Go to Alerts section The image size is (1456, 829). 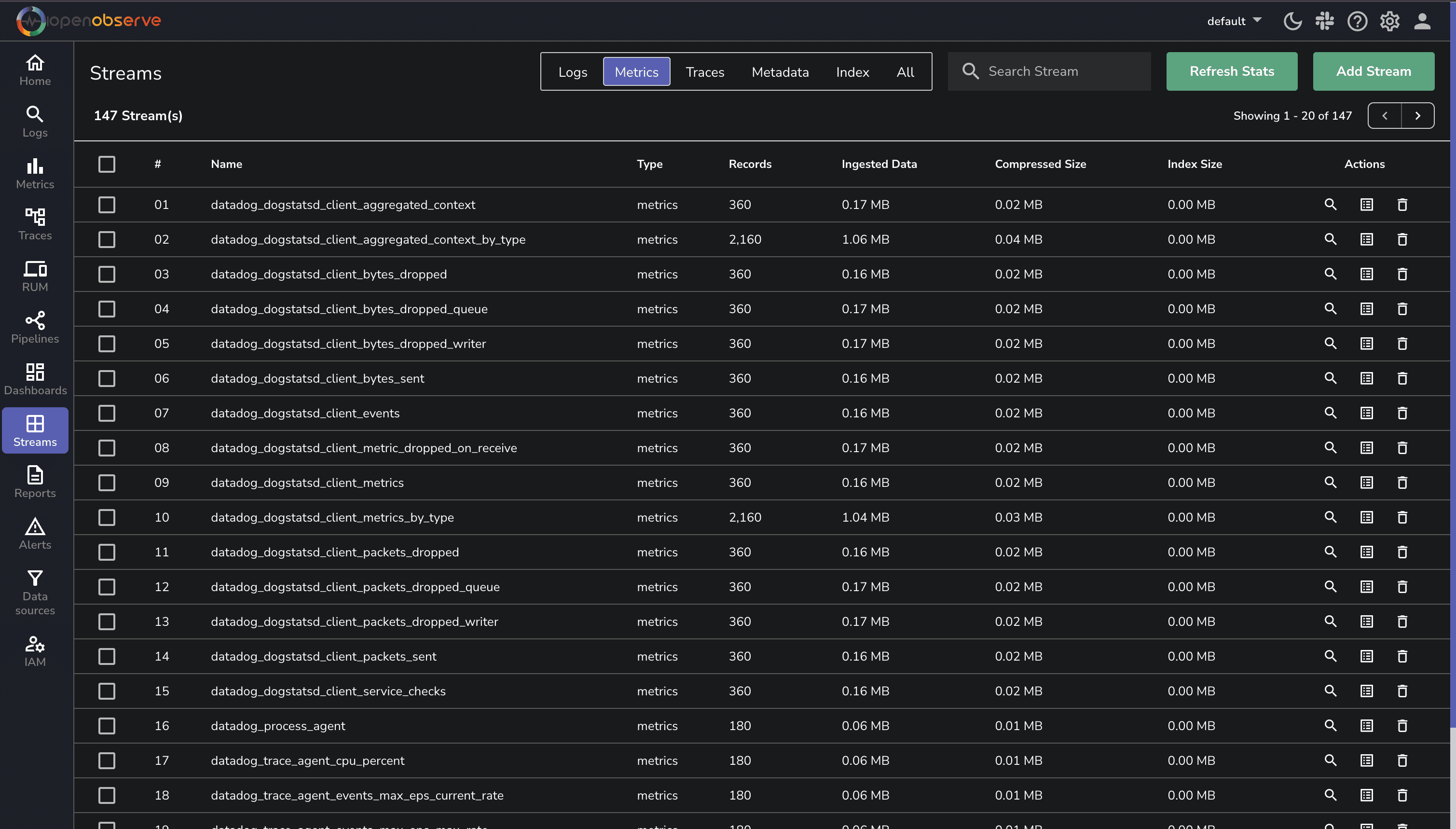pyautogui.click(x=35, y=534)
